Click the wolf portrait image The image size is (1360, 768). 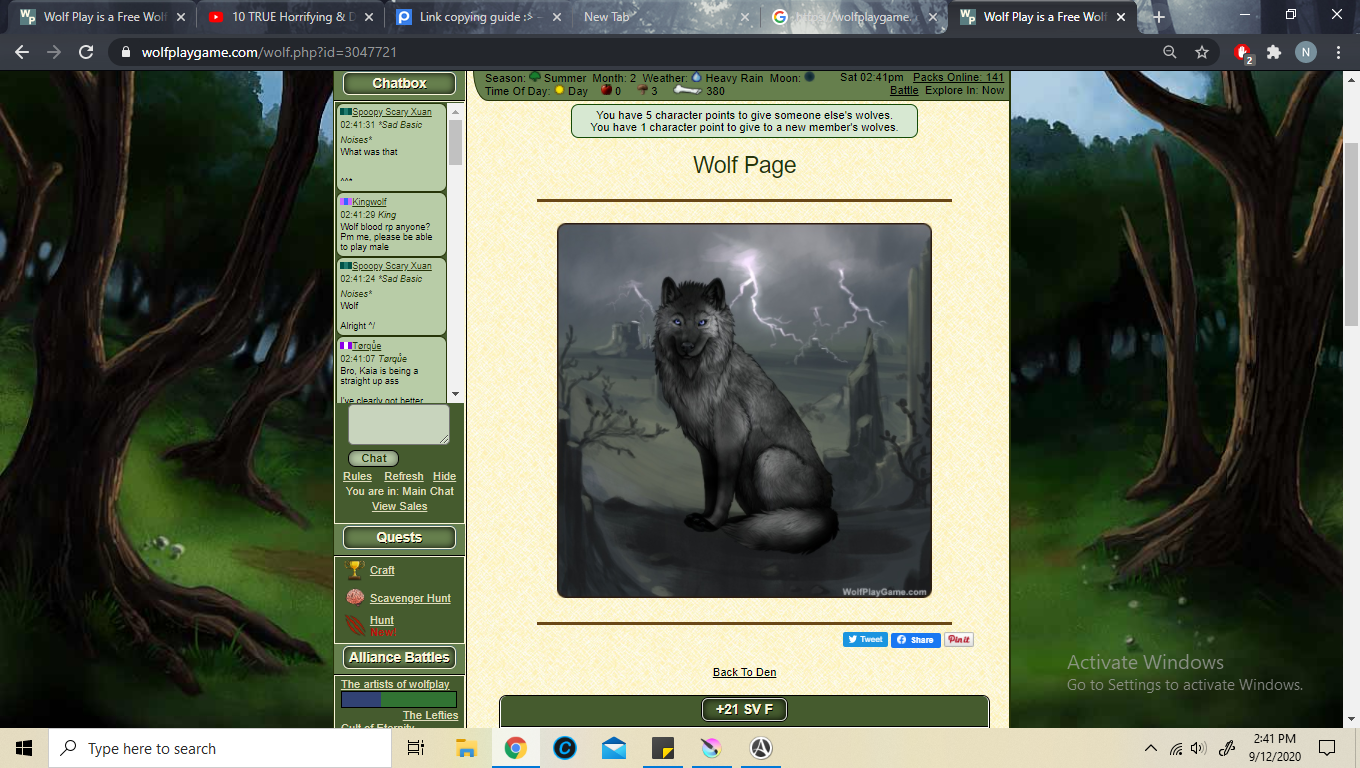744,410
